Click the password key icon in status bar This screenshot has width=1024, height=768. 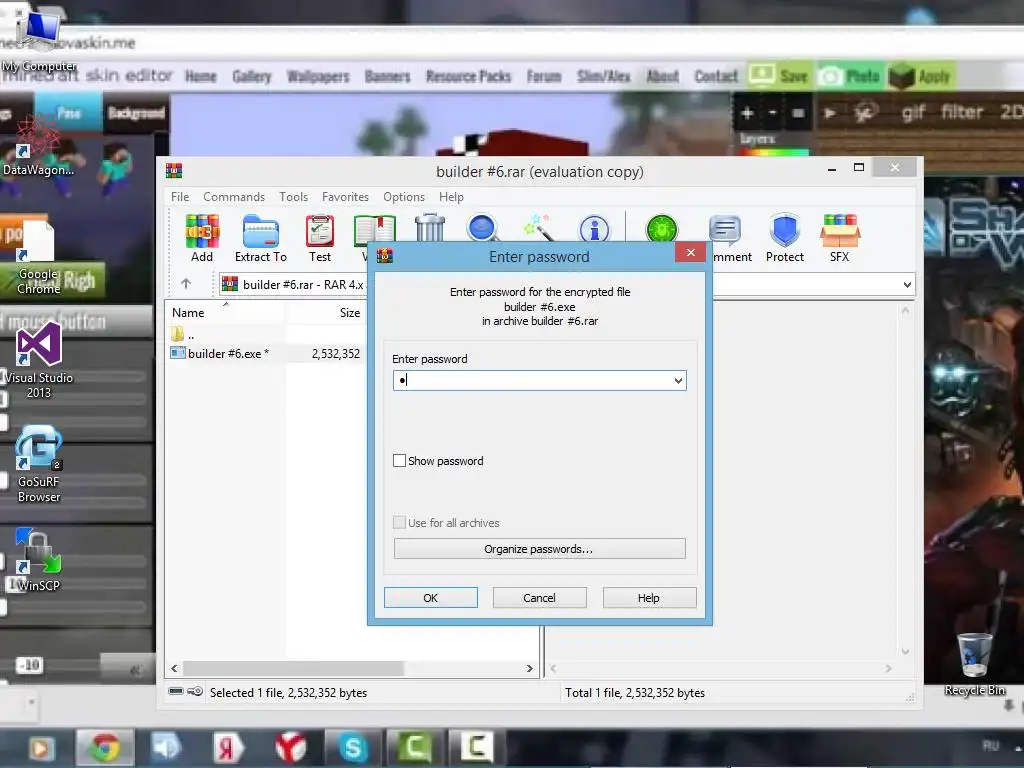coord(195,691)
